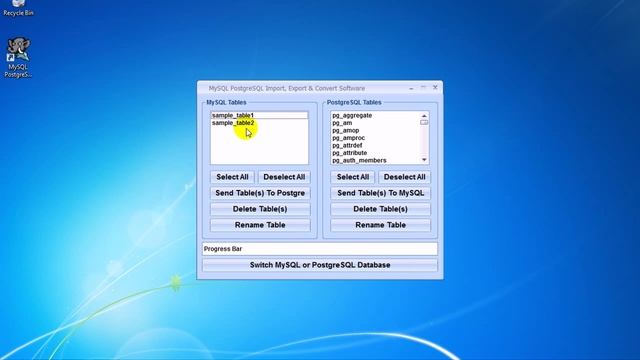Click Delete Table(s) under MySQL Tables
Viewport: 640px width, 360px height.
260,209
